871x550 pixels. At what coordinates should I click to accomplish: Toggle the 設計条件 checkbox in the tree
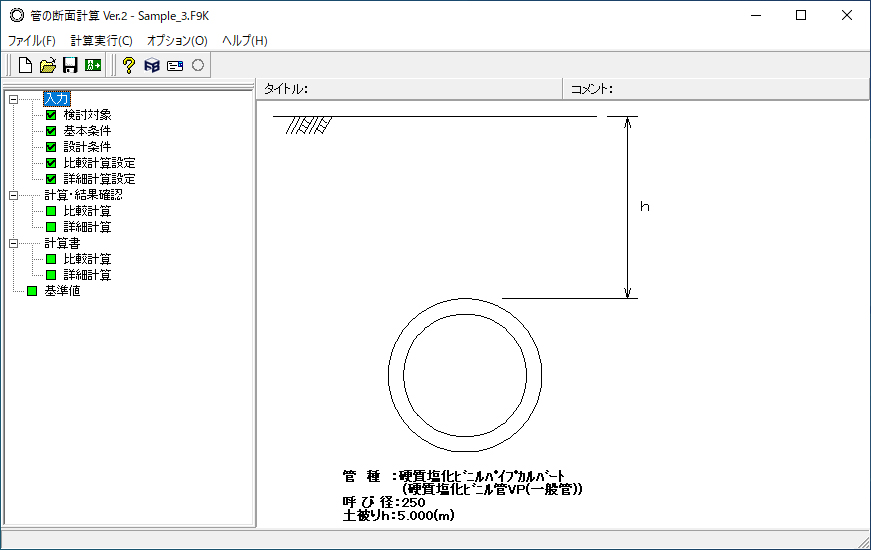(x=51, y=147)
